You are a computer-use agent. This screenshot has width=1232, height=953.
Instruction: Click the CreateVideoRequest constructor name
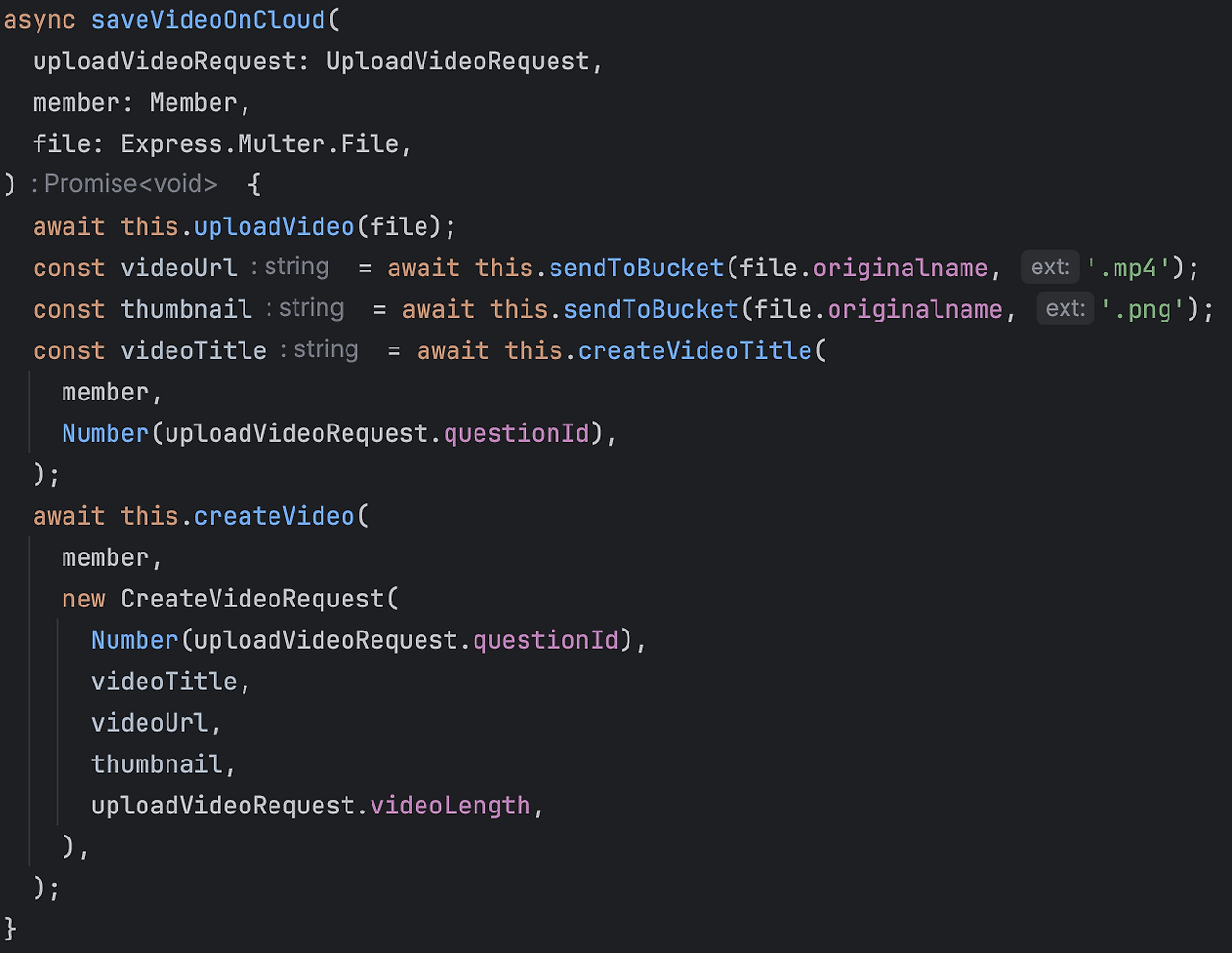click(252, 600)
